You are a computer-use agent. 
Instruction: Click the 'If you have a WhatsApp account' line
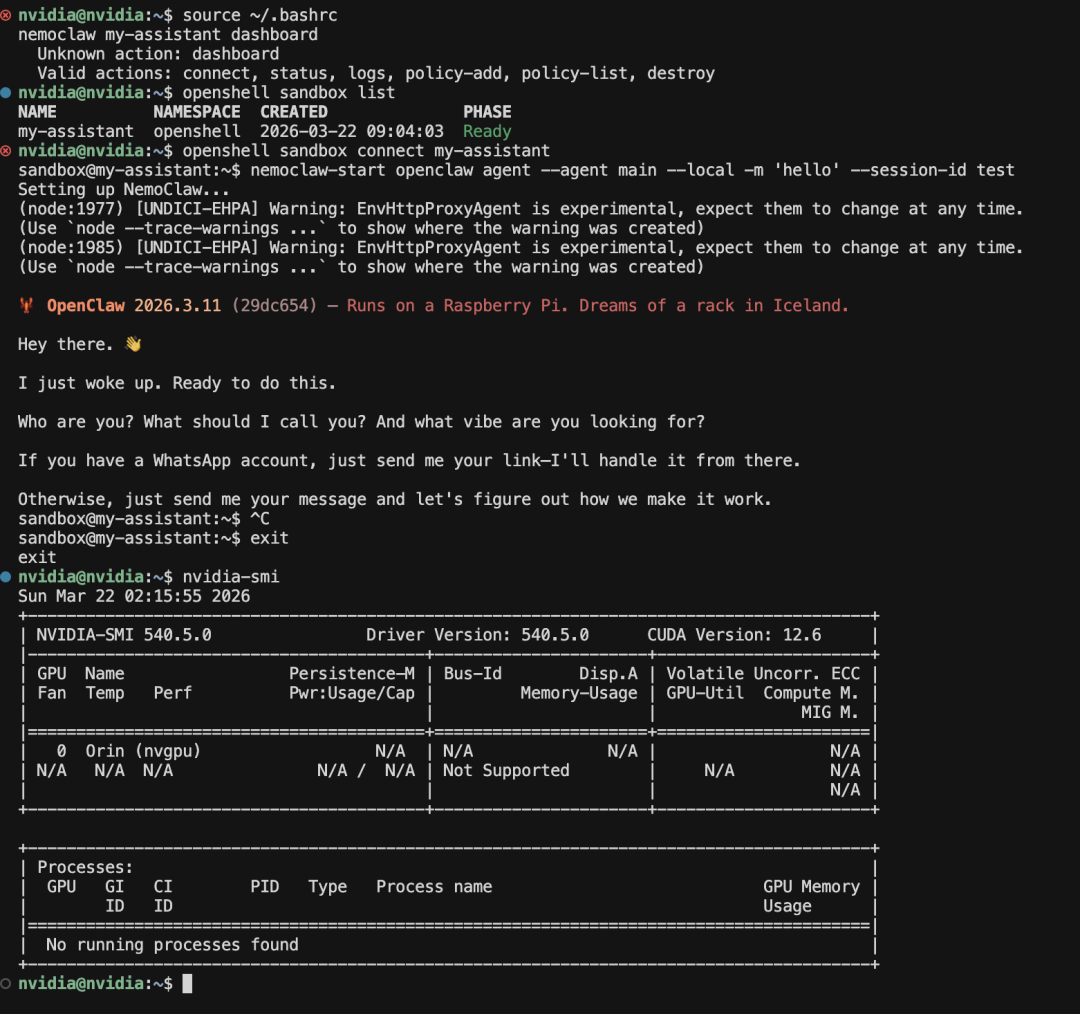pos(409,460)
